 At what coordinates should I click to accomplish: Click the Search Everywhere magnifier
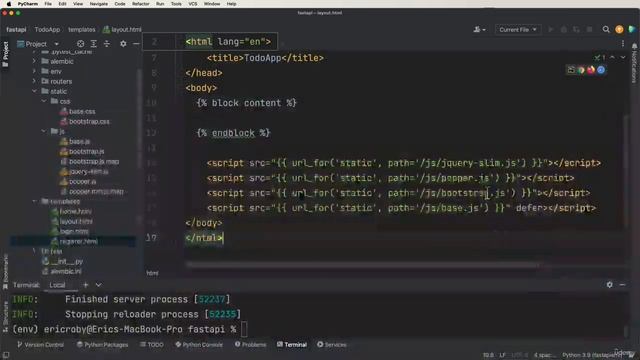click(x=606, y=29)
